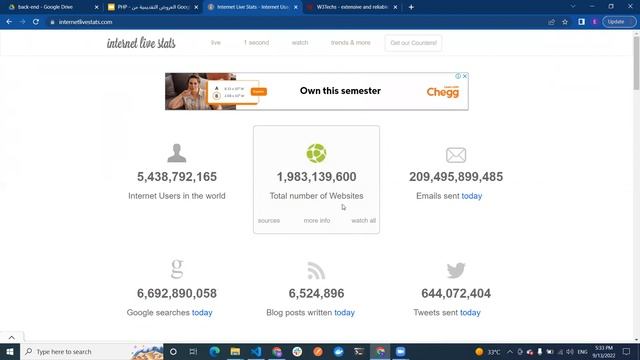
Task: Open the tab search dropdown arrow
Action: [573, 7]
